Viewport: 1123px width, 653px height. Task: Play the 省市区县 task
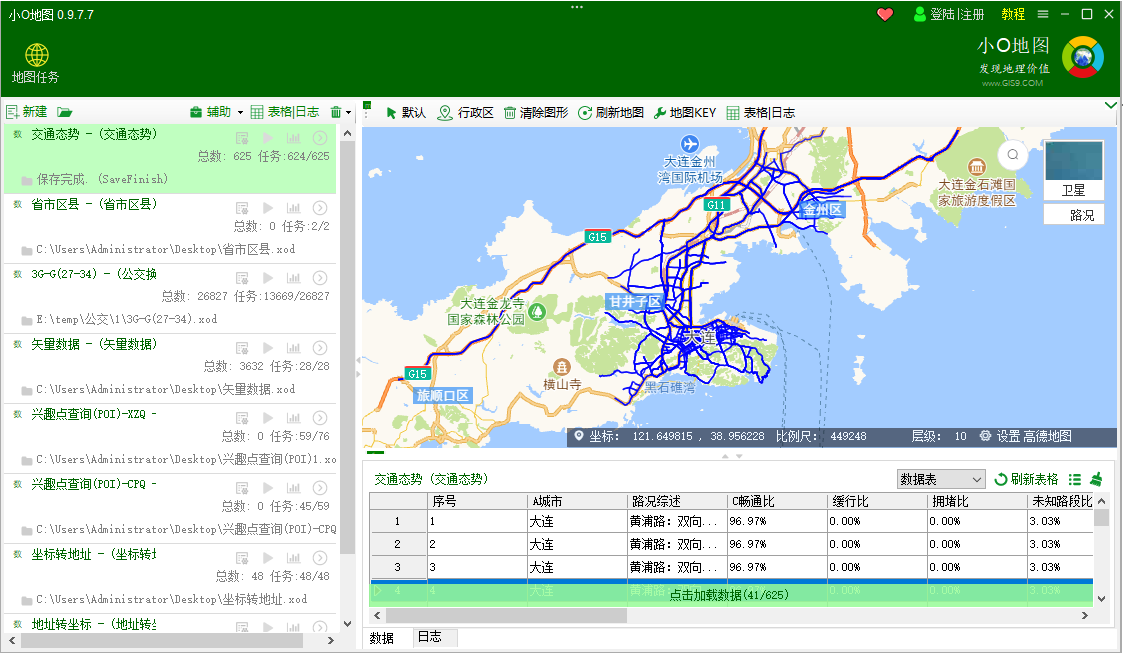click(268, 208)
